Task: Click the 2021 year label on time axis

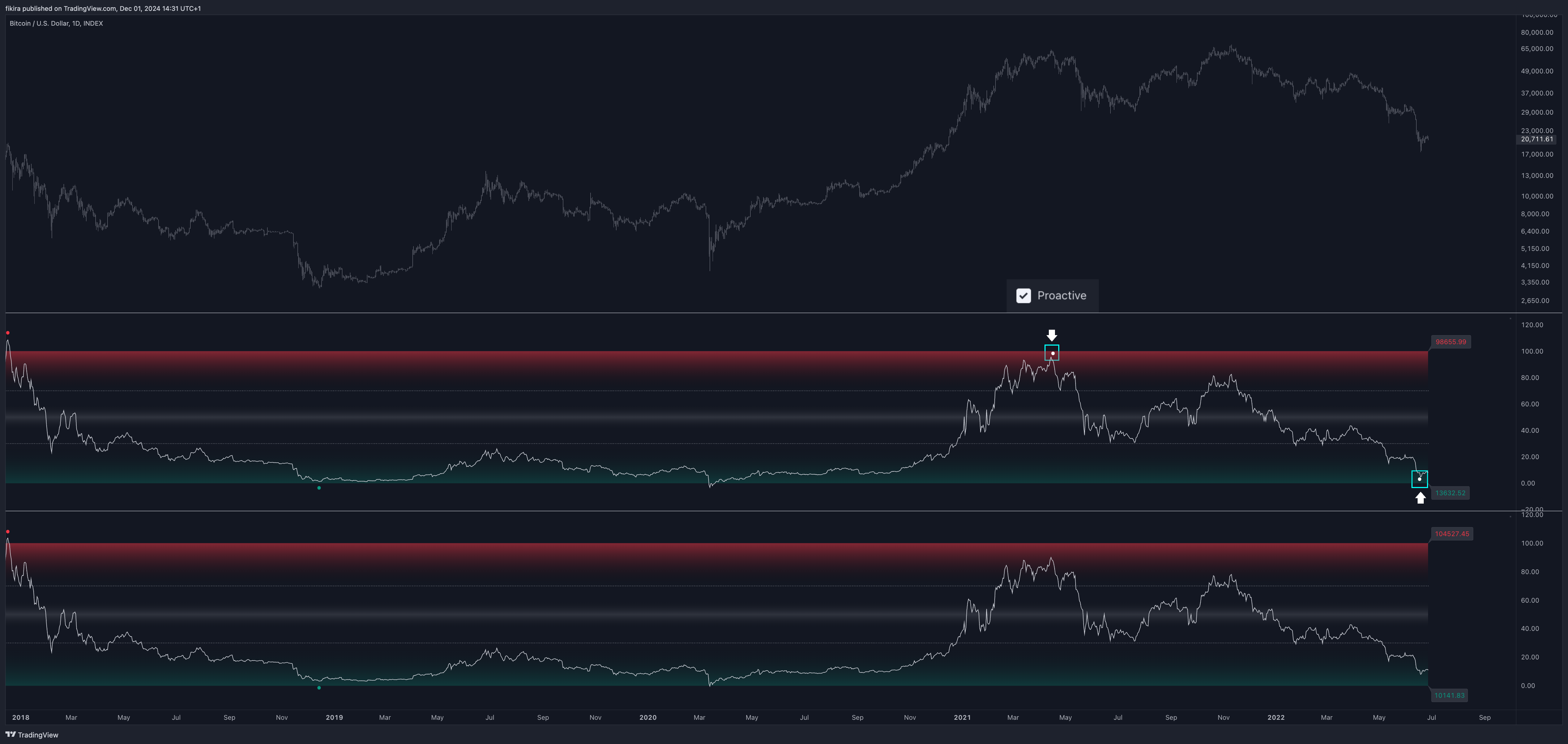Action: pos(962,717)
